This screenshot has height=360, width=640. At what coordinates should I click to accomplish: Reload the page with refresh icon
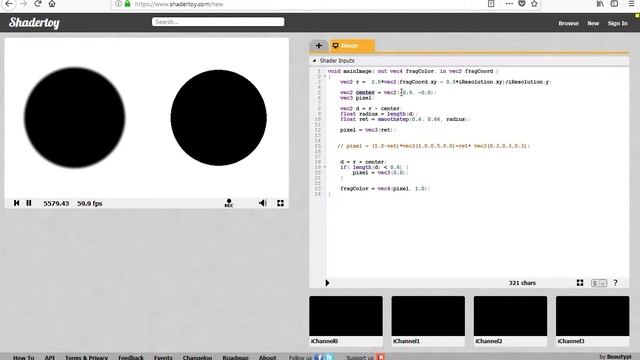(38, 4)
